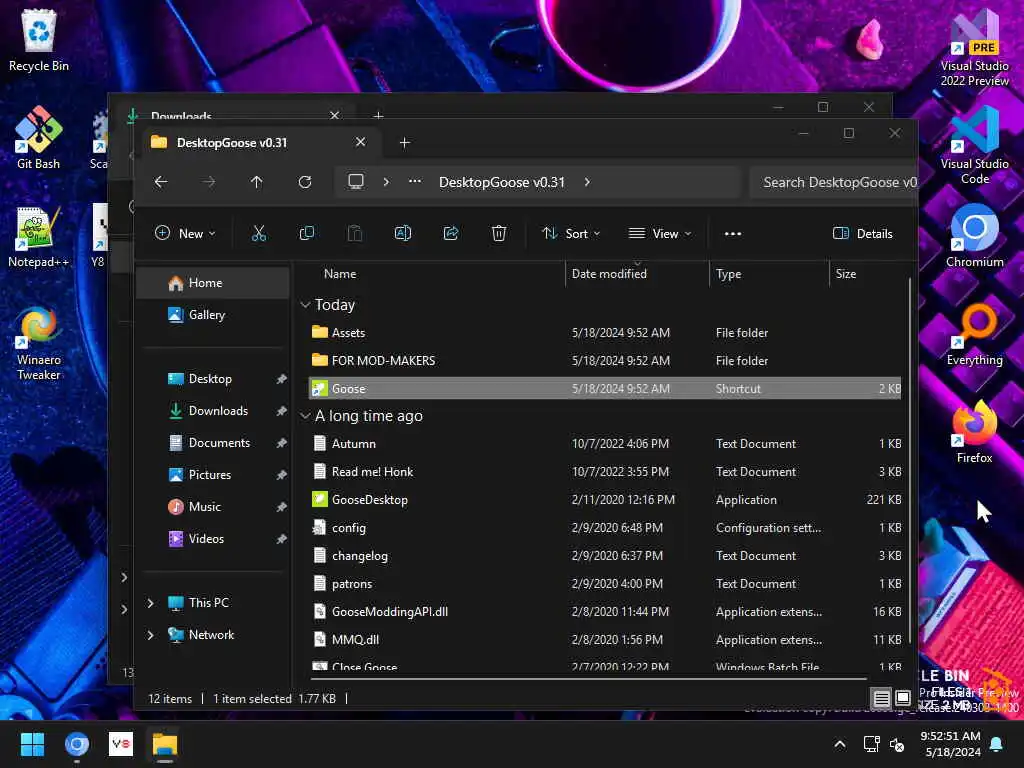Open the Firefox desktop icon
Screen dimensions: 1024x768
(974, 433)
